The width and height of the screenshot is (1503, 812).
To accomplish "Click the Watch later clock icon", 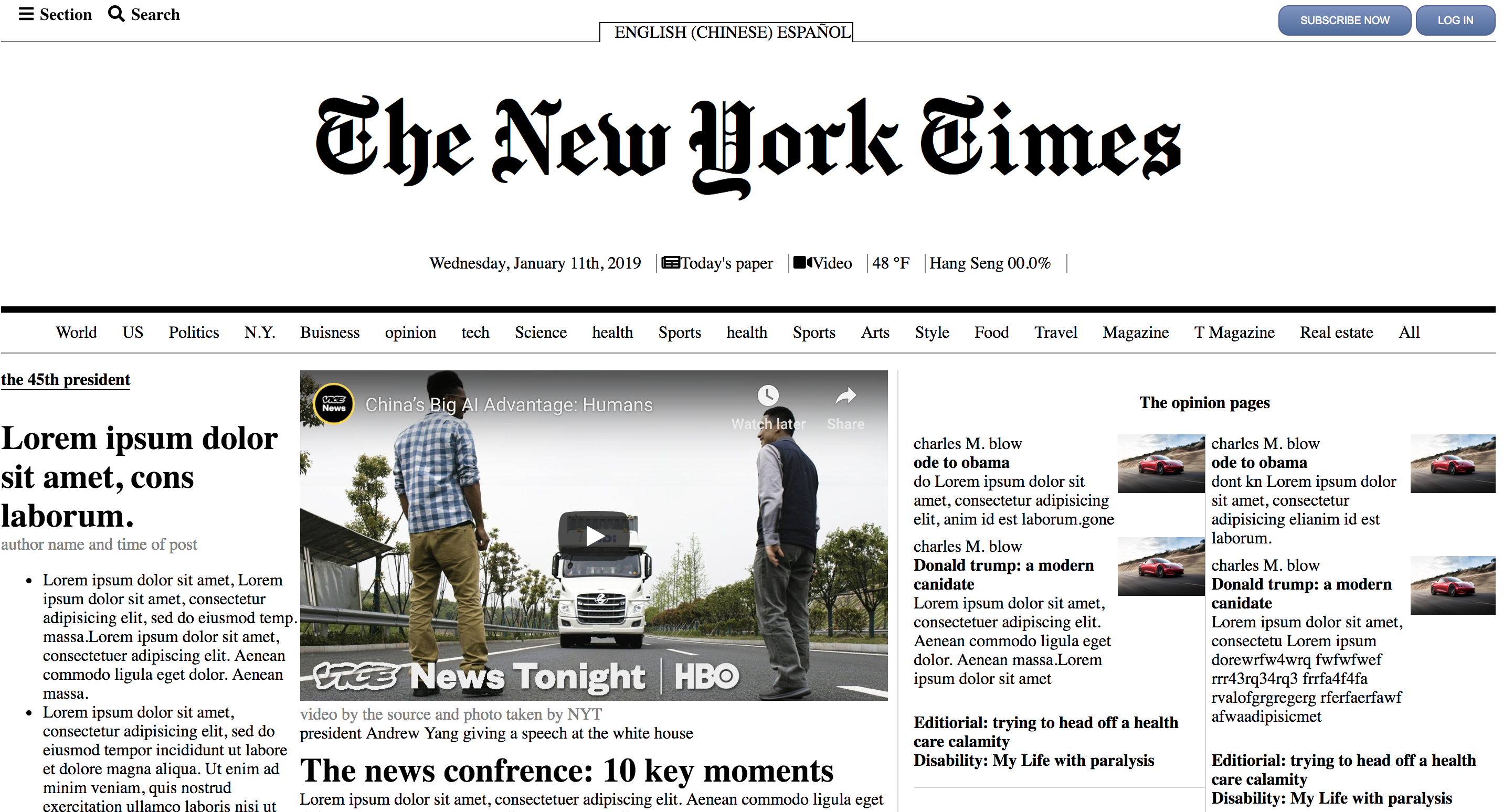I will [x=768, y=396].
